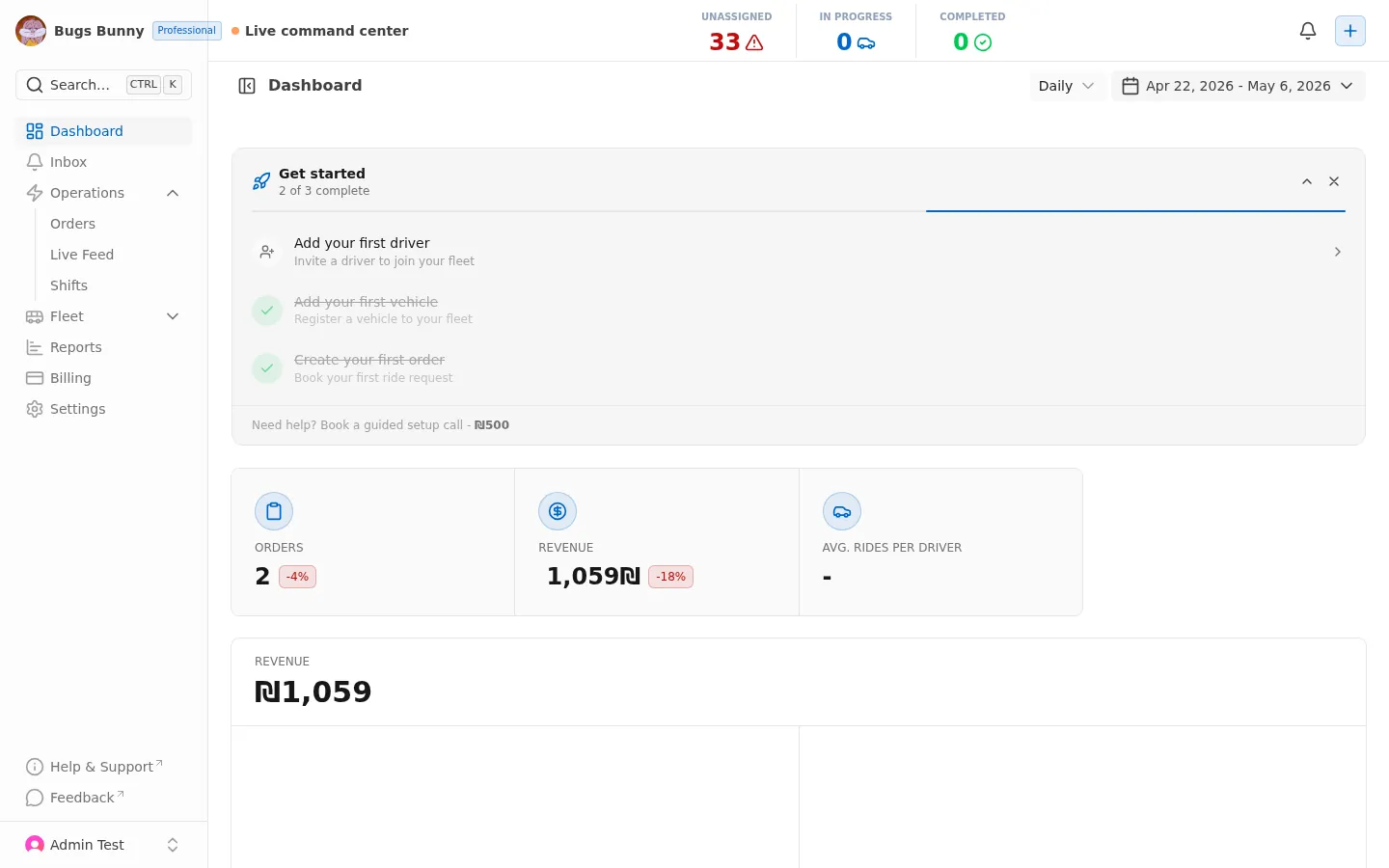This screenshot has height=868, width=1389.
Task: Click the Feedback speech bubble icon
Action: point(35,798)
